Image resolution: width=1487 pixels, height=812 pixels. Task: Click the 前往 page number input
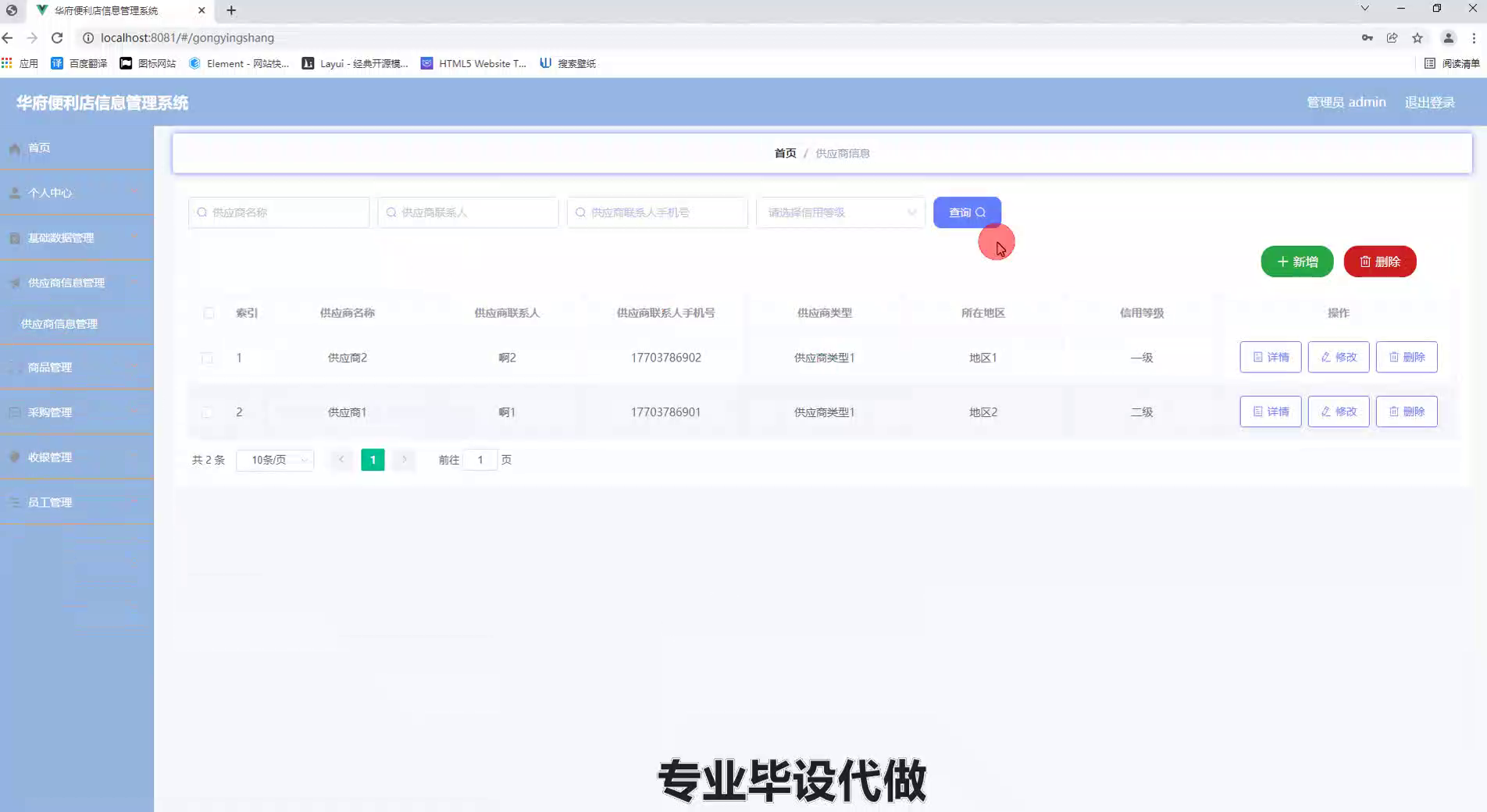(x=480, y=460)
